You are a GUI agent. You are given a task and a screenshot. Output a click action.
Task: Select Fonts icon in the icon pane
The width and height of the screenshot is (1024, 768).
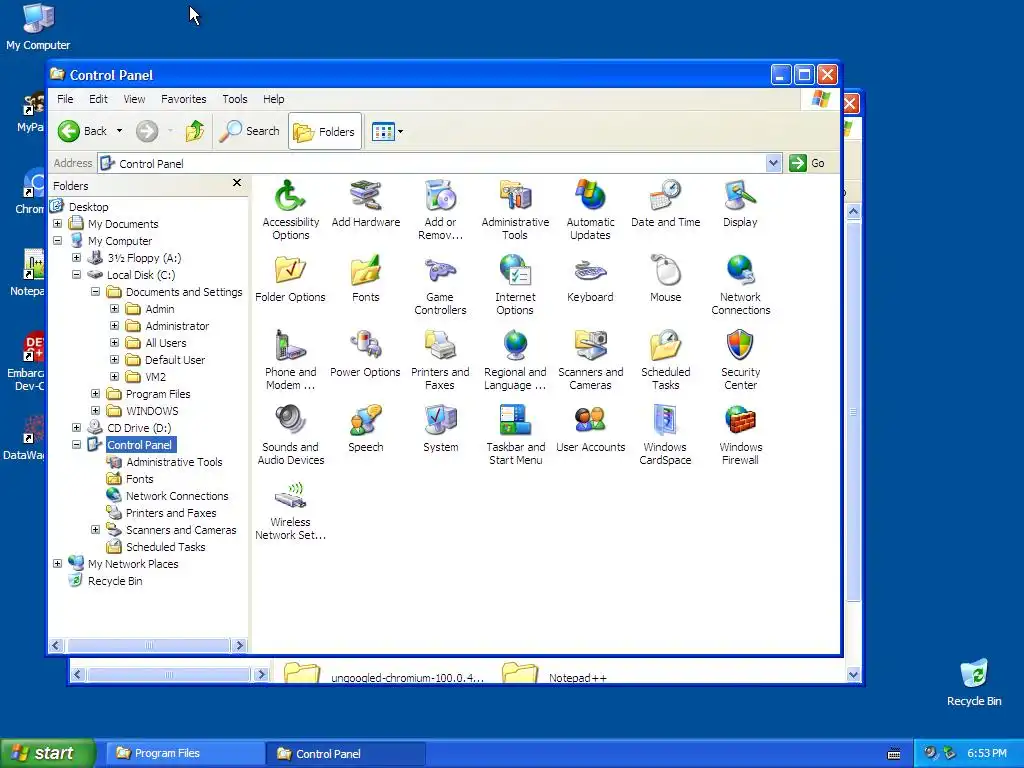coord(365,279)
